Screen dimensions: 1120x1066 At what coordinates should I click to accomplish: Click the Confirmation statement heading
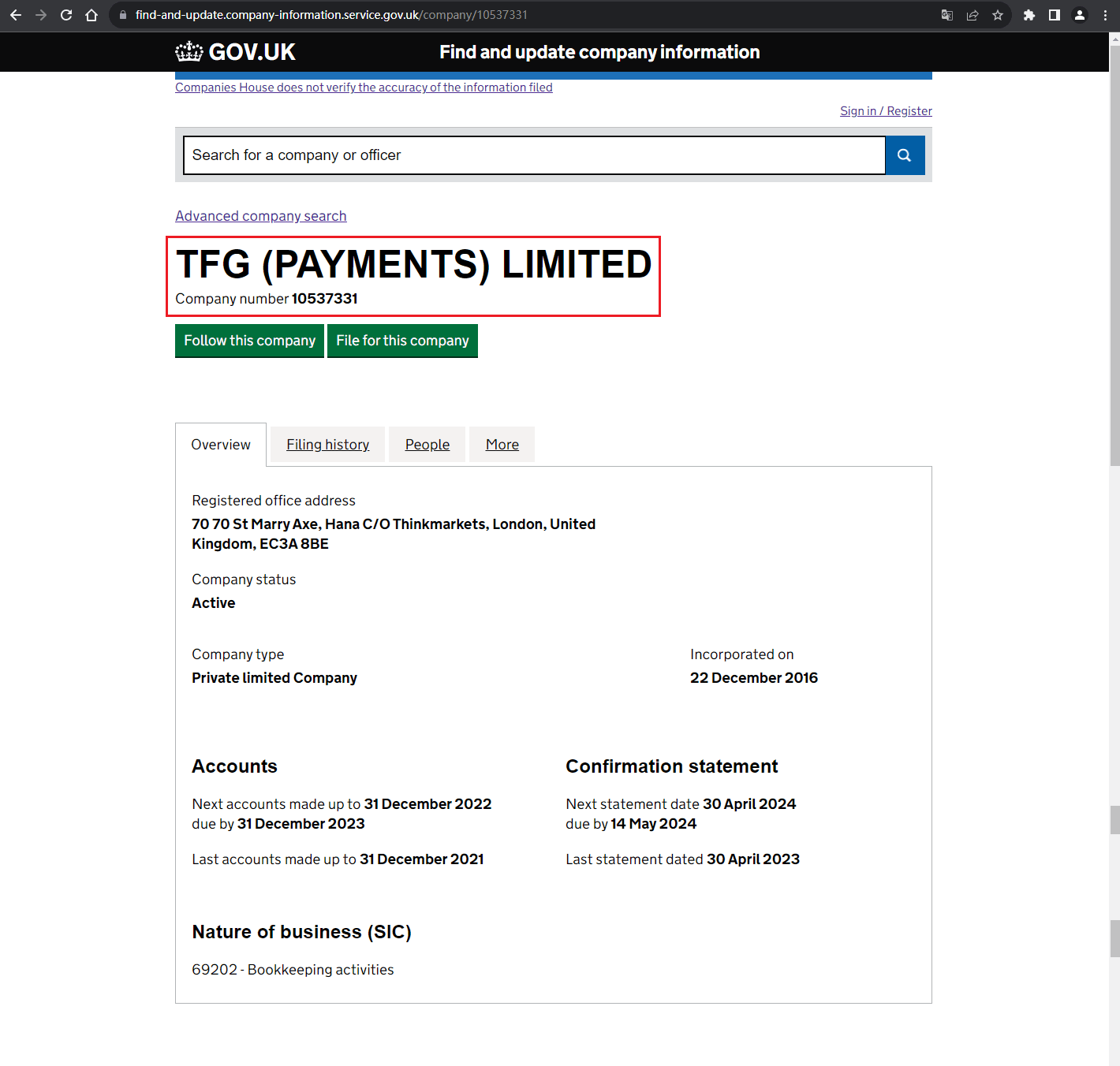(x=672, y=766)
